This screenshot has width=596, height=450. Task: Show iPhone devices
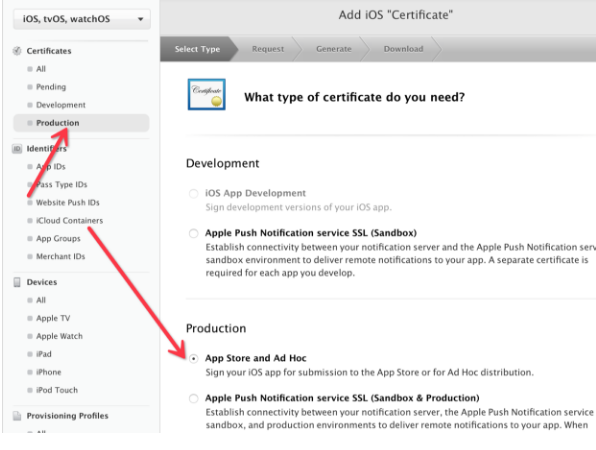coord(49,372)
